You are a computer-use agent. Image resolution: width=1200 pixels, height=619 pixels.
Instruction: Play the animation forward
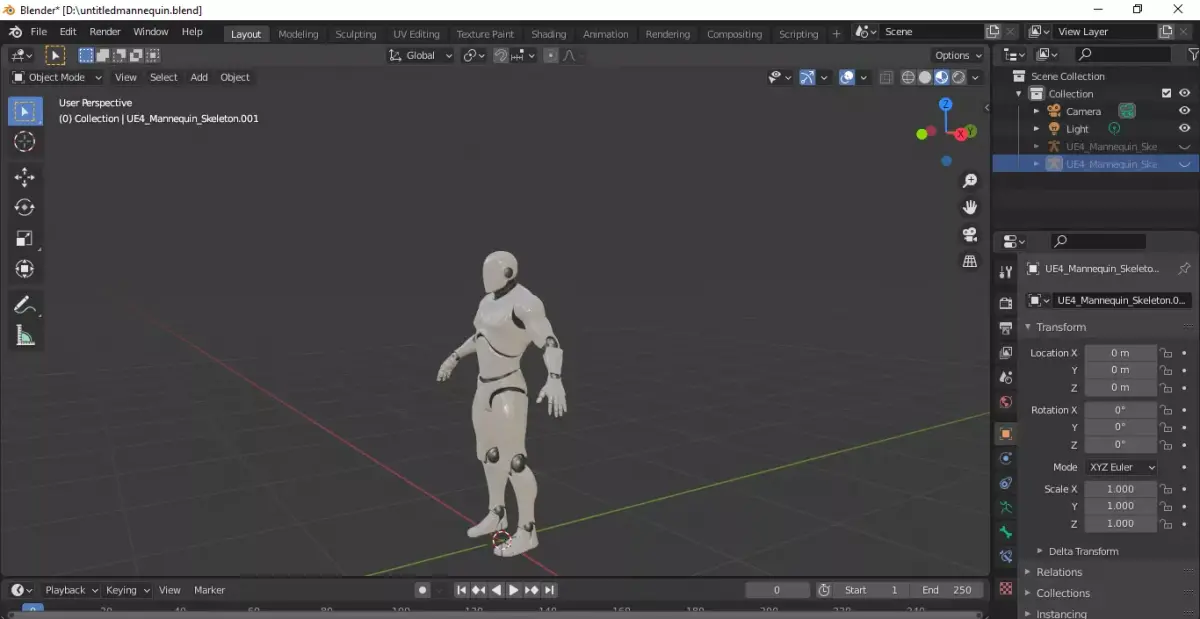pyautogui.click(x=514, y=590)
